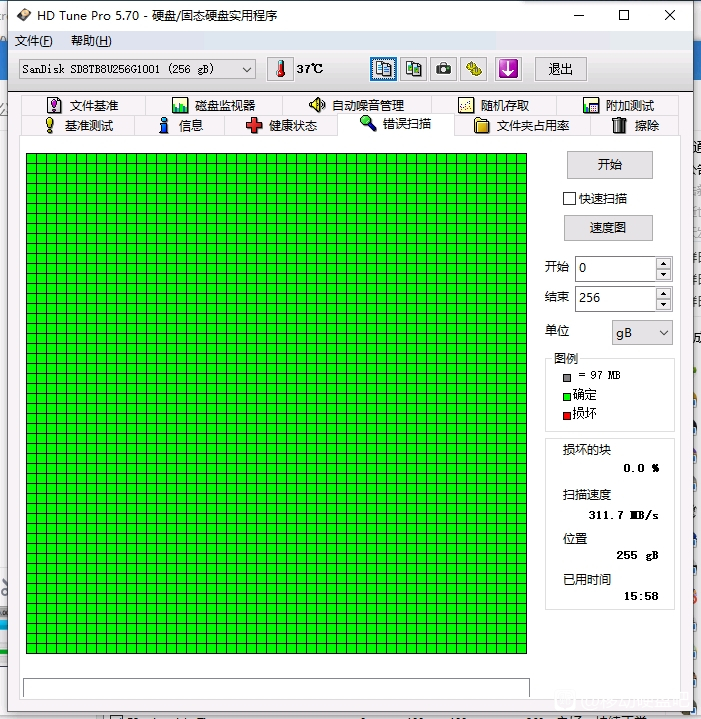Open the 帮助(H) menu
Image resolution: width=701 pixels, height=719 pixels.
(x=91, y=41)
